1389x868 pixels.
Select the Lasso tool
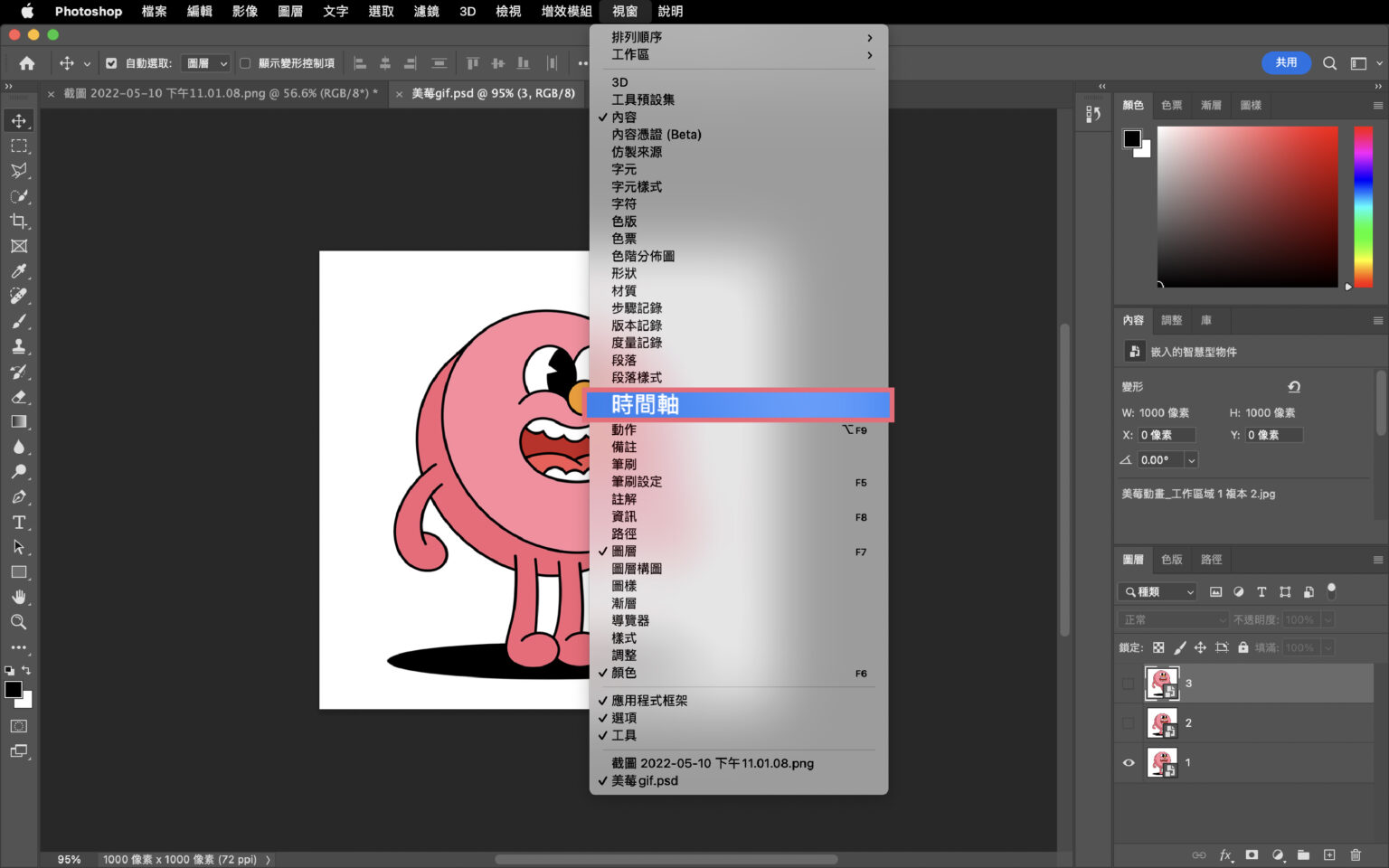19,171
